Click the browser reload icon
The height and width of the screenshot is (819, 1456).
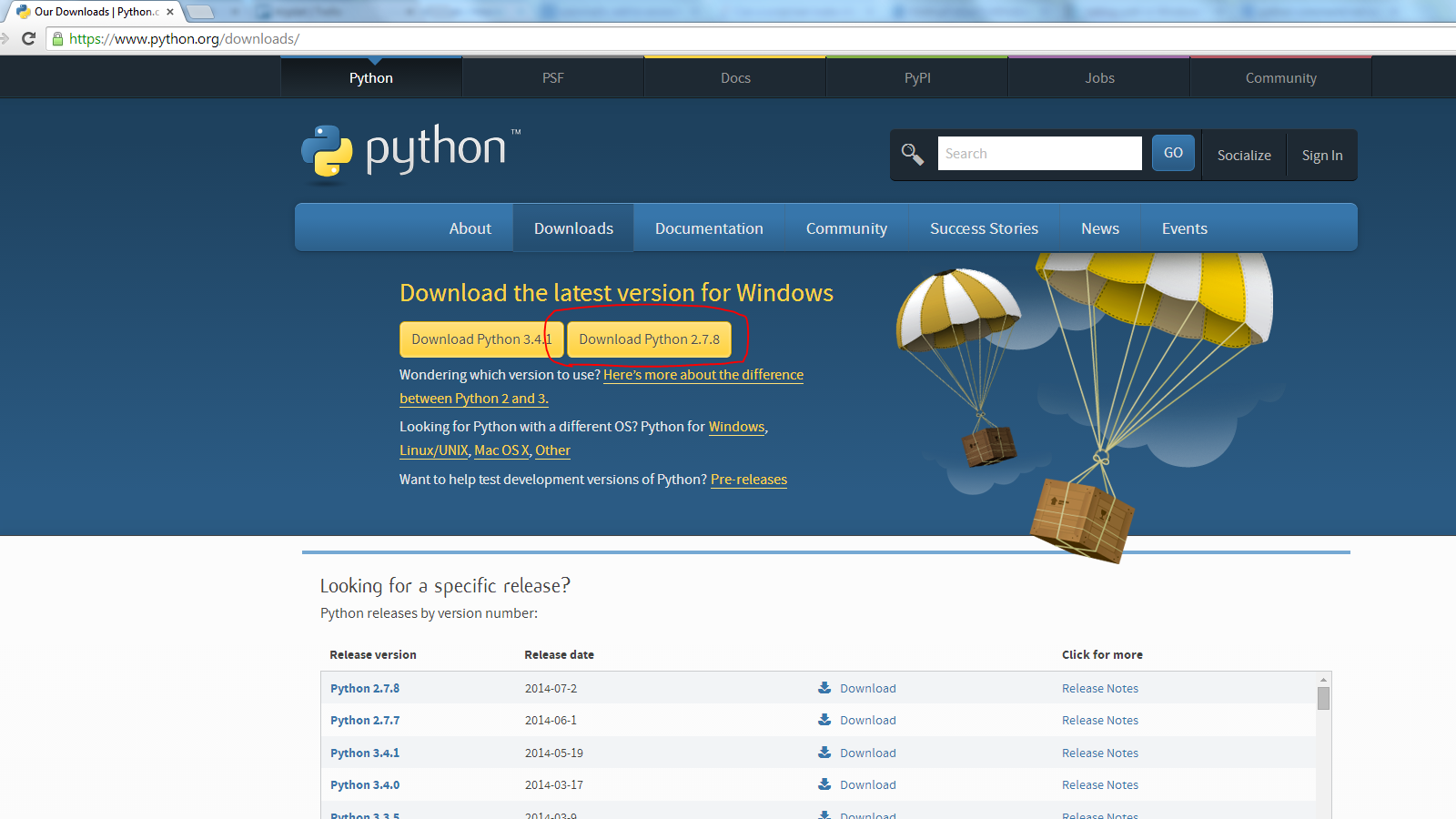click(x=28, y=38)
